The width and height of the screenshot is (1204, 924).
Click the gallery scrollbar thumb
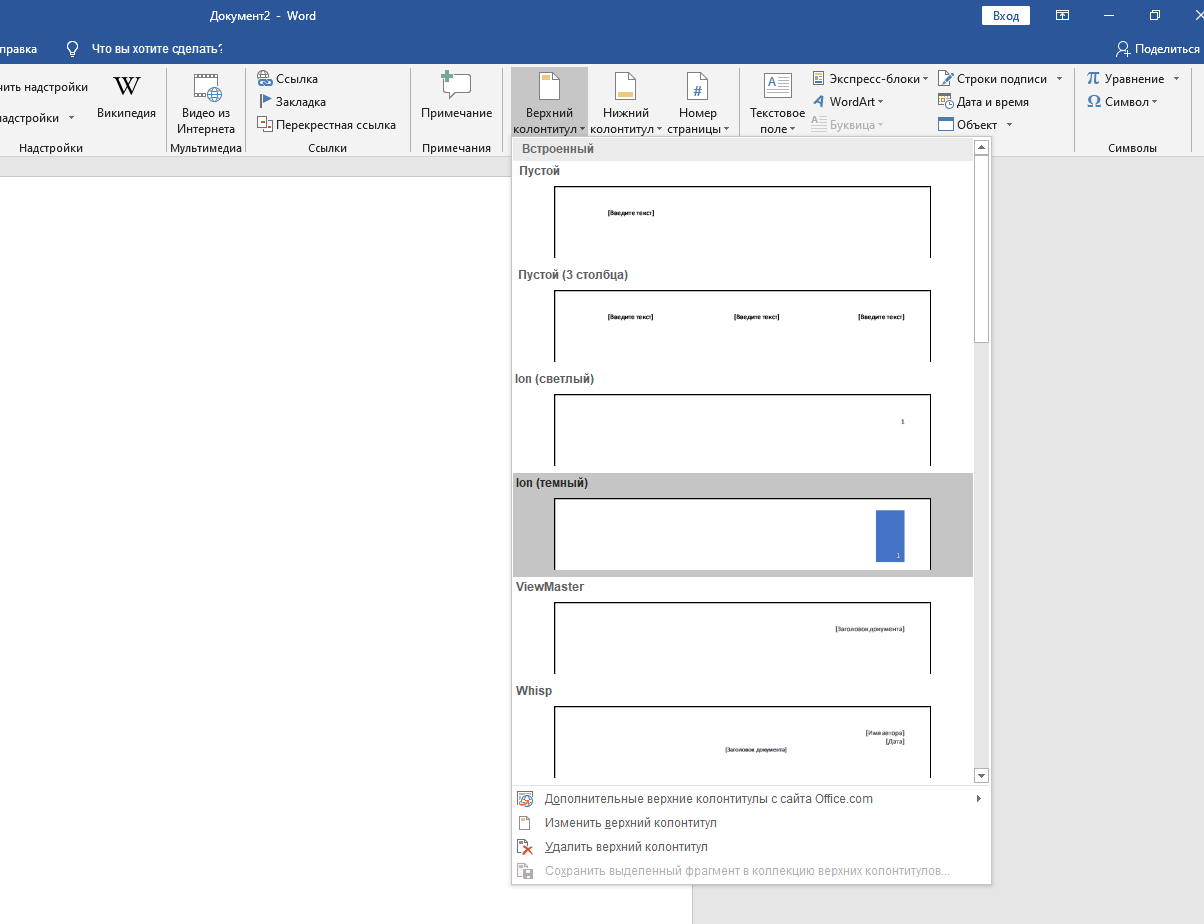pos(981,249)
